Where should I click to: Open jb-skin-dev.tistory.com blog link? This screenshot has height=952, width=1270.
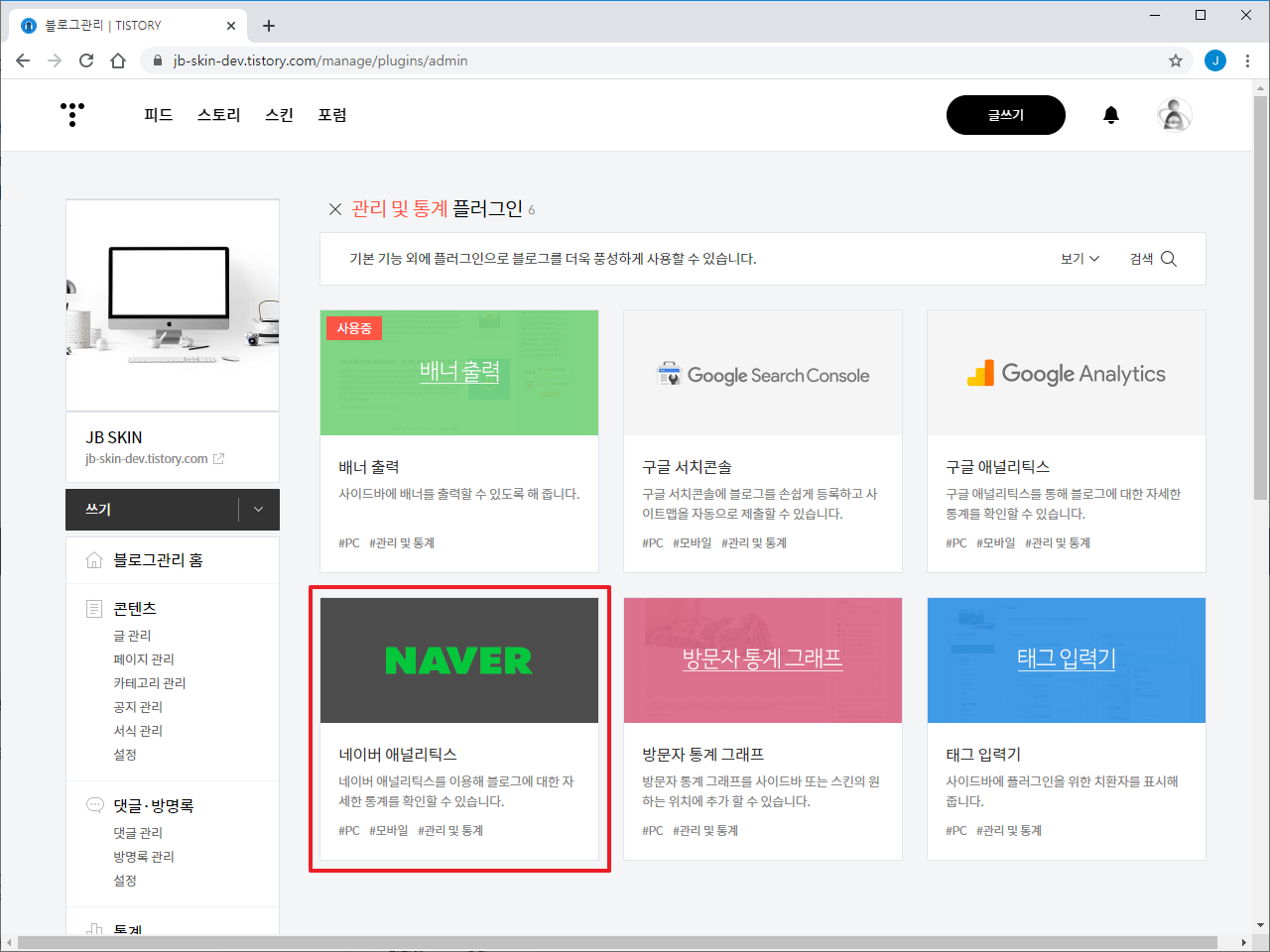pos(147,459)
